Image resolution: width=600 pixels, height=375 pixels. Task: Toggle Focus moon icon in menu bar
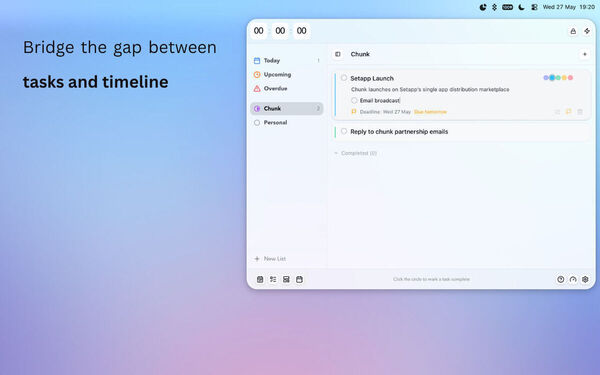pyautogui.click(x=521, y=7)
